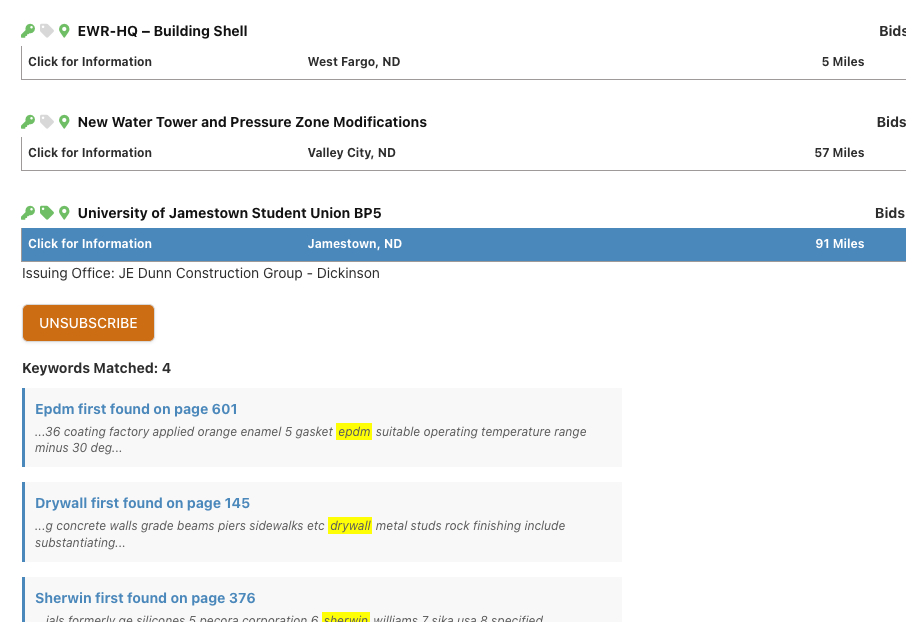Click the key icon beside New Water Tower
This screenshot has width=906, height=622.
pyautogui.click(x=28, y=122)
